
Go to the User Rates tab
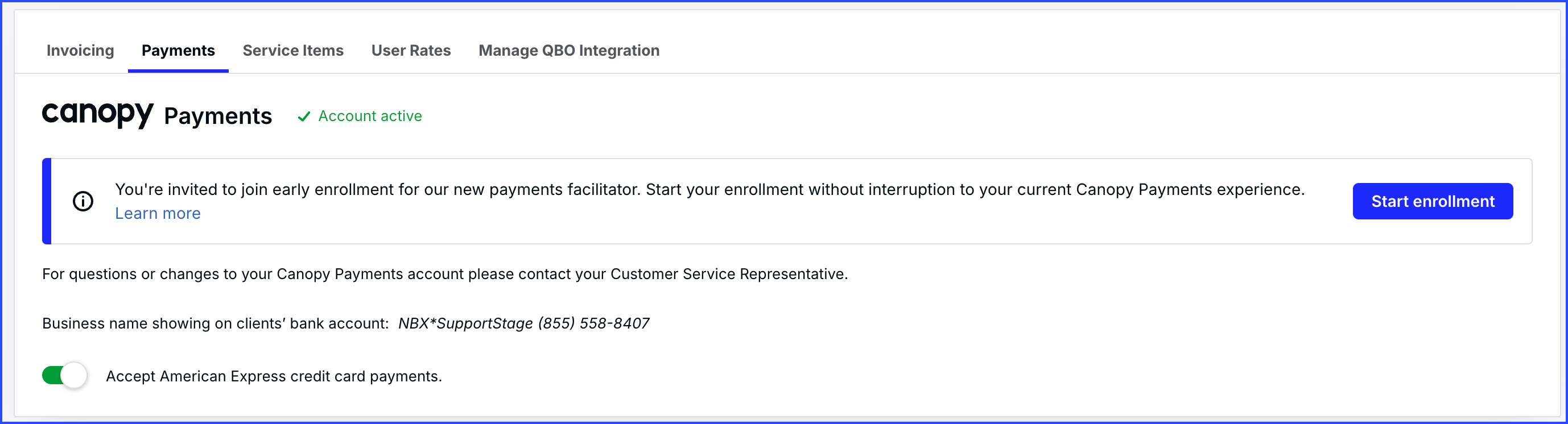(411, 51)
